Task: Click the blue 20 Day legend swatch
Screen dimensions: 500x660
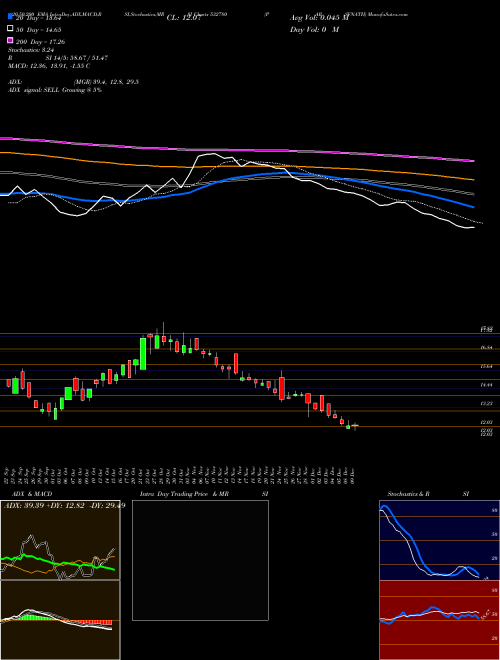Action: point(10,17)
